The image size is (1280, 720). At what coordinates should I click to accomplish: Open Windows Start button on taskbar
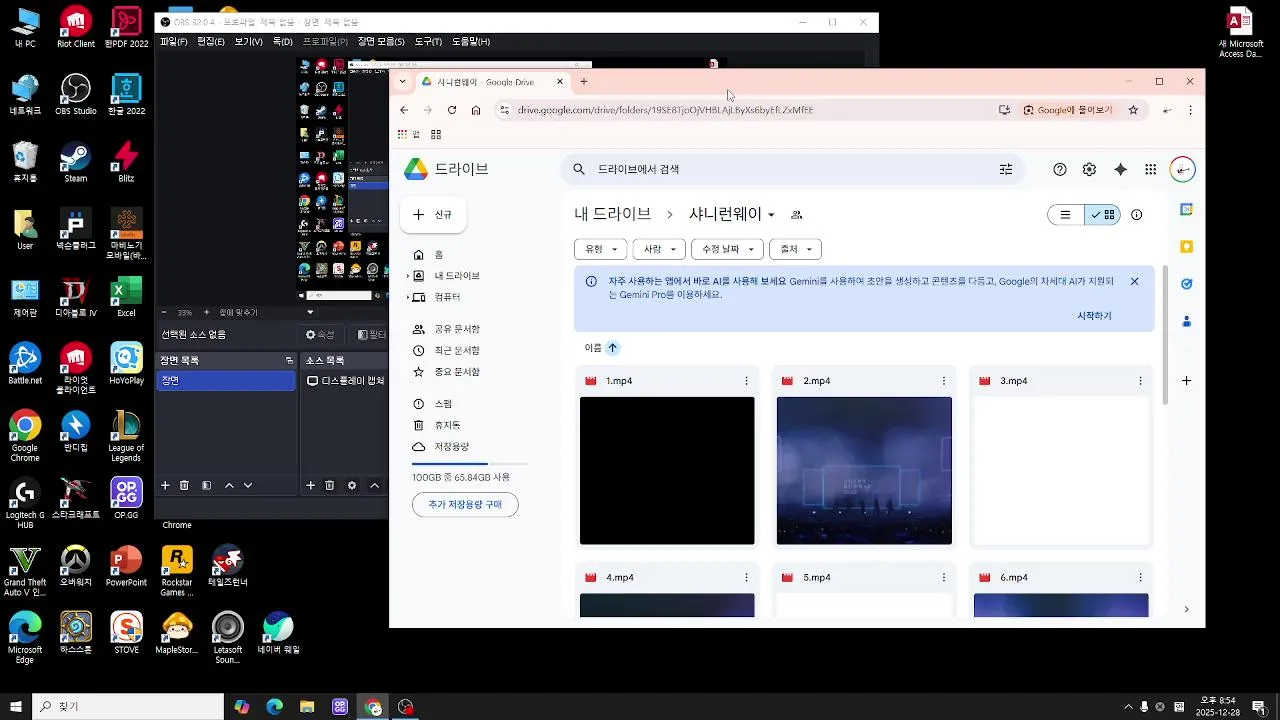16,707
